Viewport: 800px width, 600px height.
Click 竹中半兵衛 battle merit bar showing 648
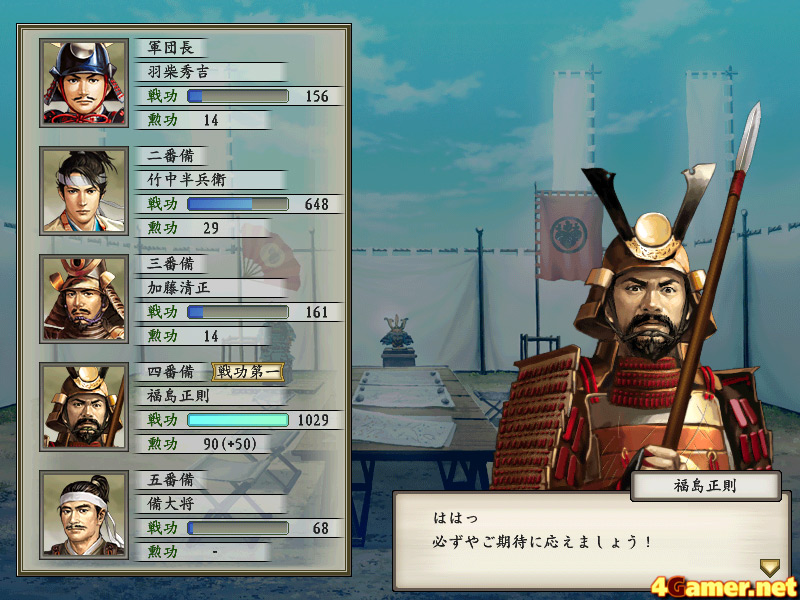coord(238,204)
